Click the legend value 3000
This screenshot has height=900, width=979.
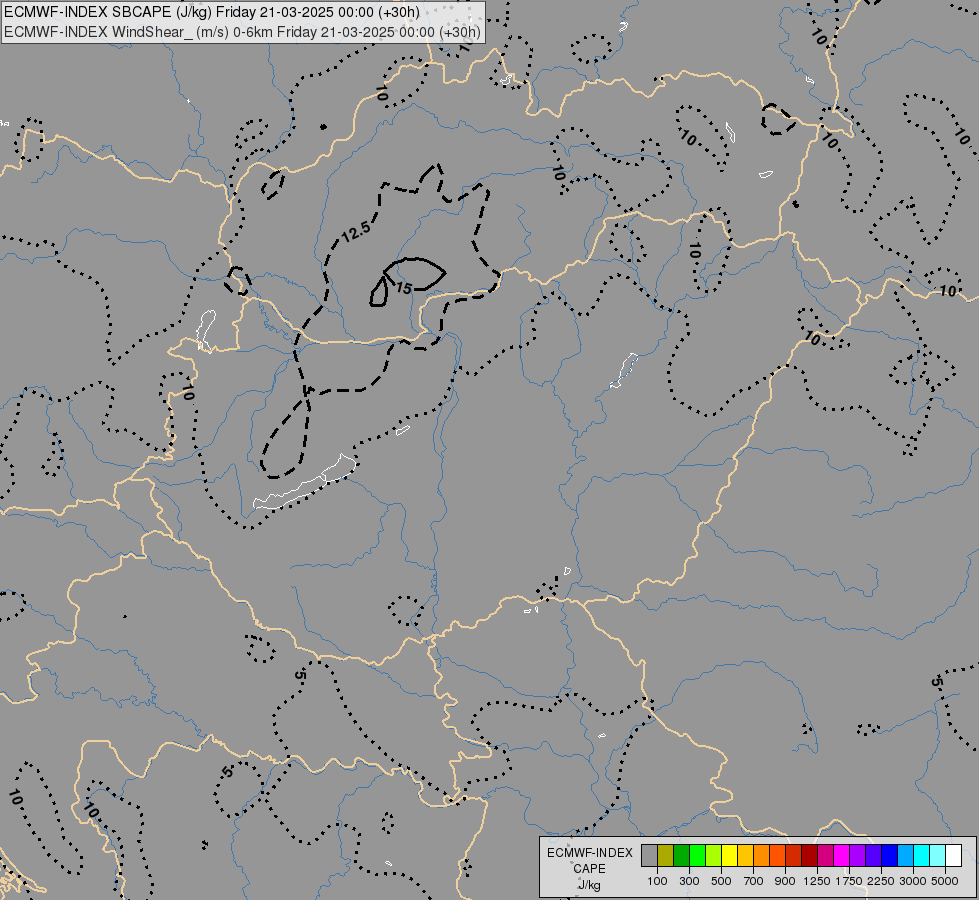[x=913, y=881]
